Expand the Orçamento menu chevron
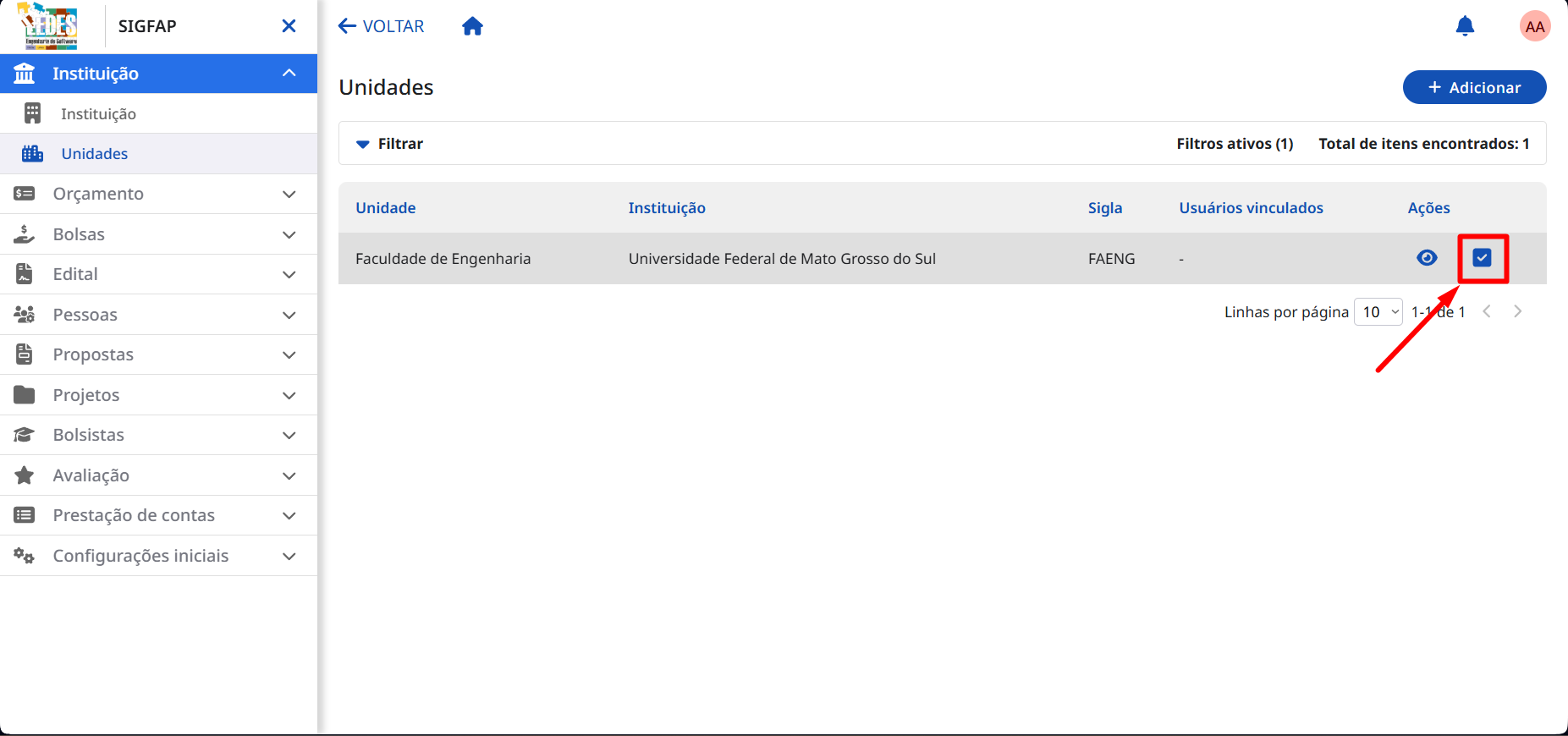Viewport: 1568px width, 736px height. [289, 194]
